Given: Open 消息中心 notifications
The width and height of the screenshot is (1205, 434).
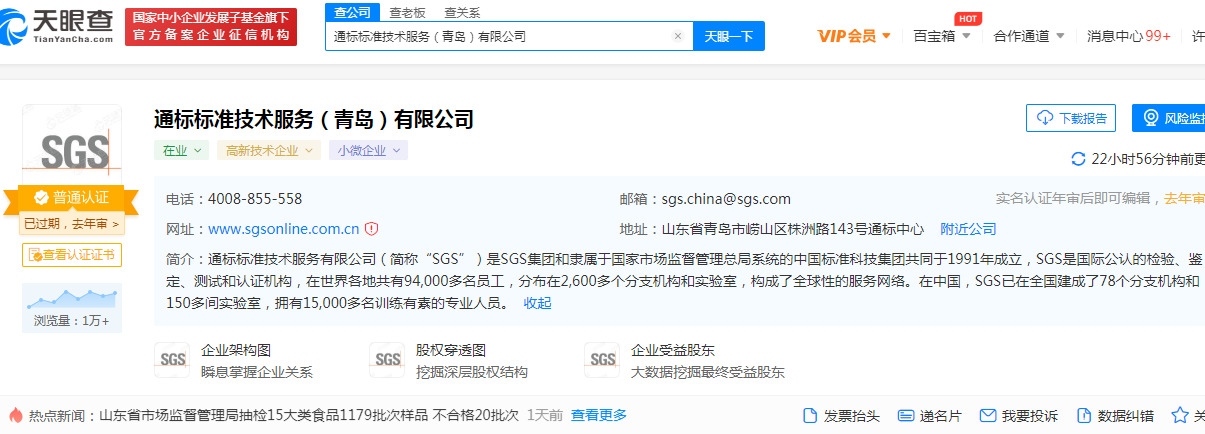Looking at the screenshot, I should (1129, 36).
